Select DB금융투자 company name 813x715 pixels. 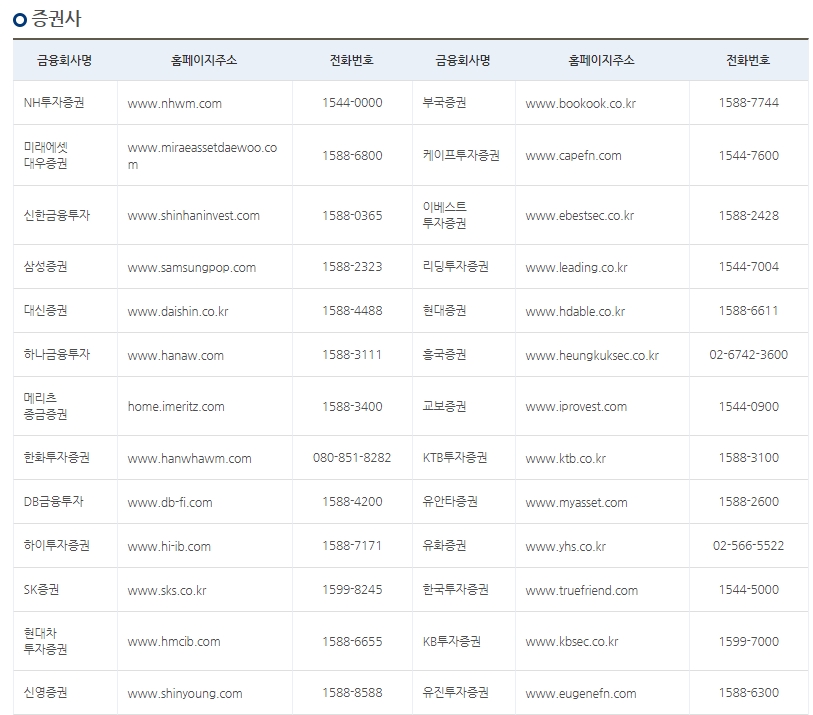(x=54, y=502)
